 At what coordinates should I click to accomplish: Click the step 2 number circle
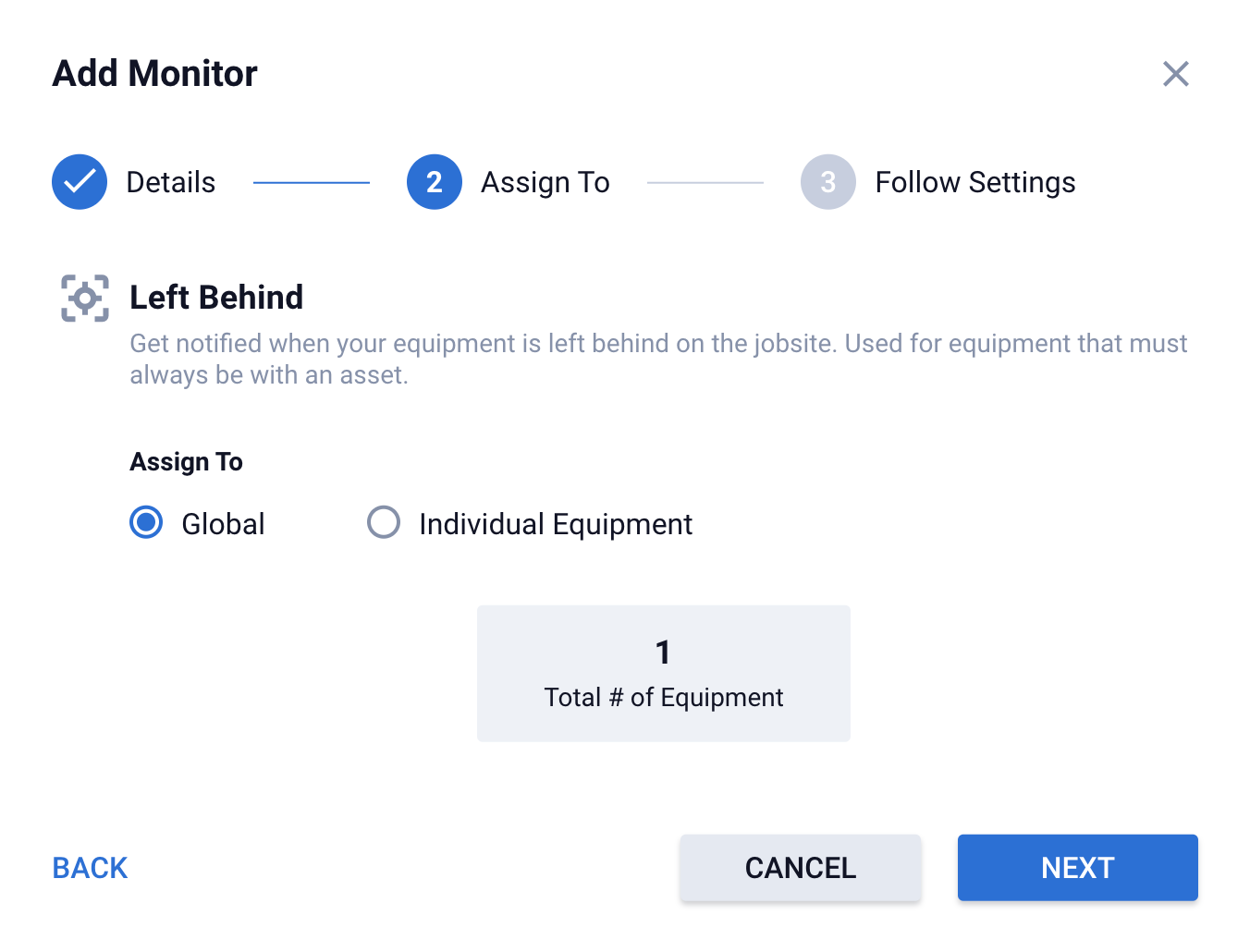[434, 182]
